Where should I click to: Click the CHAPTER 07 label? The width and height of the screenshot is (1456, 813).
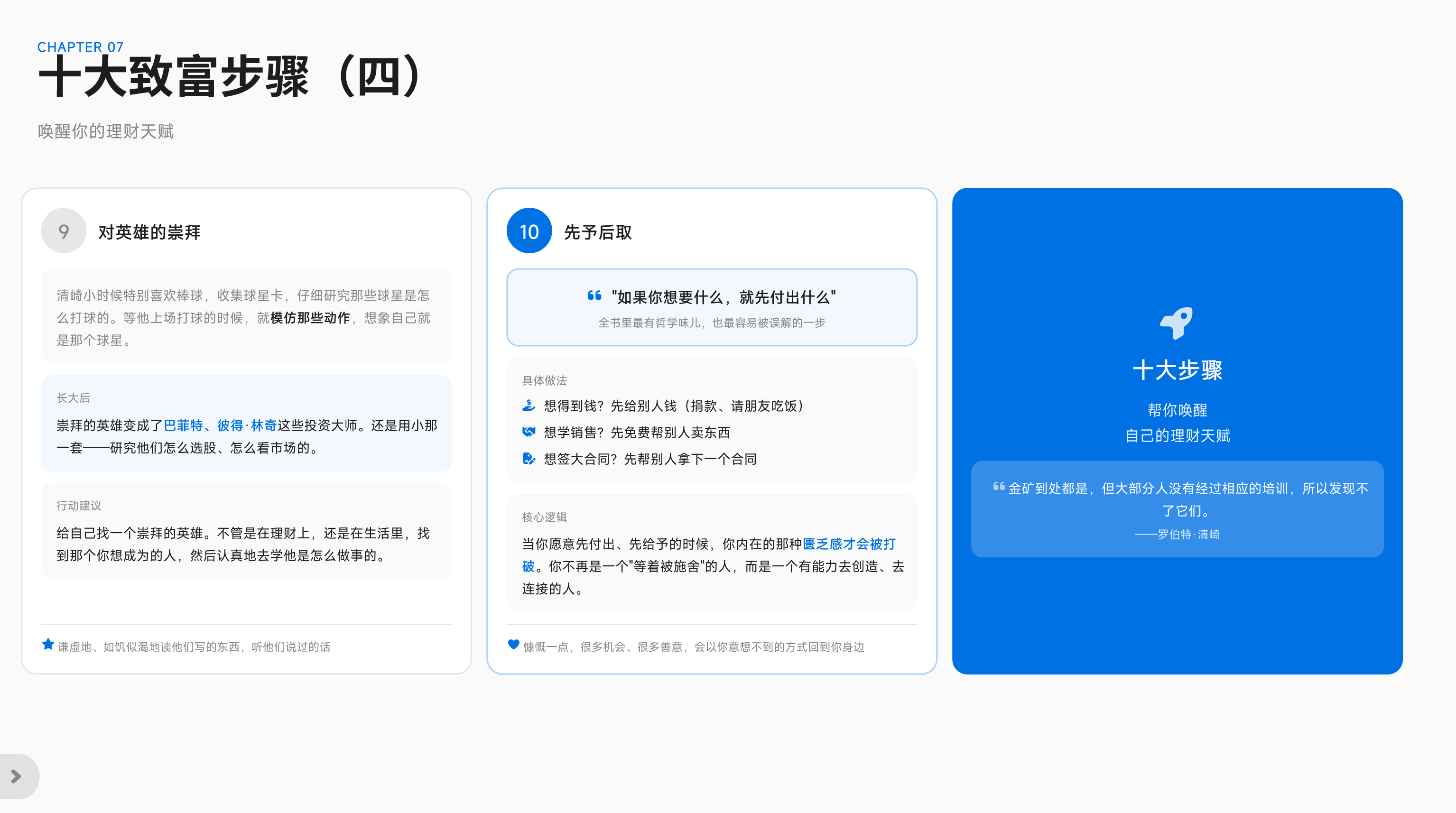[x=80, y=47]
